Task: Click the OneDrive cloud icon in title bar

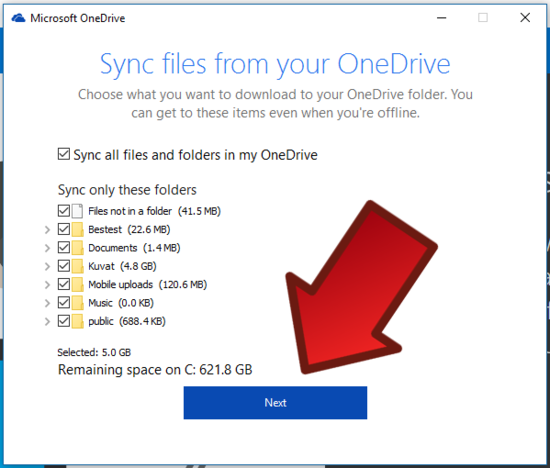Action: pos(18,18)
